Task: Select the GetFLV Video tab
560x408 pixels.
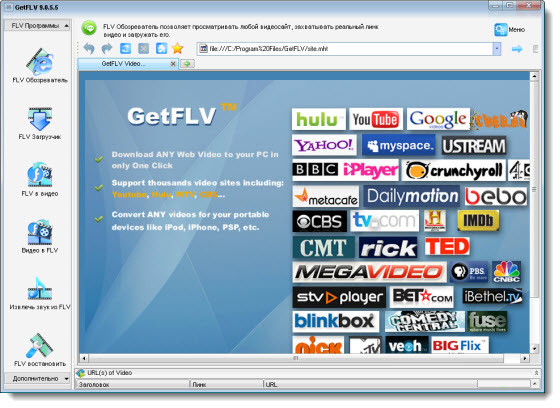Action: (x=123, y=64)
